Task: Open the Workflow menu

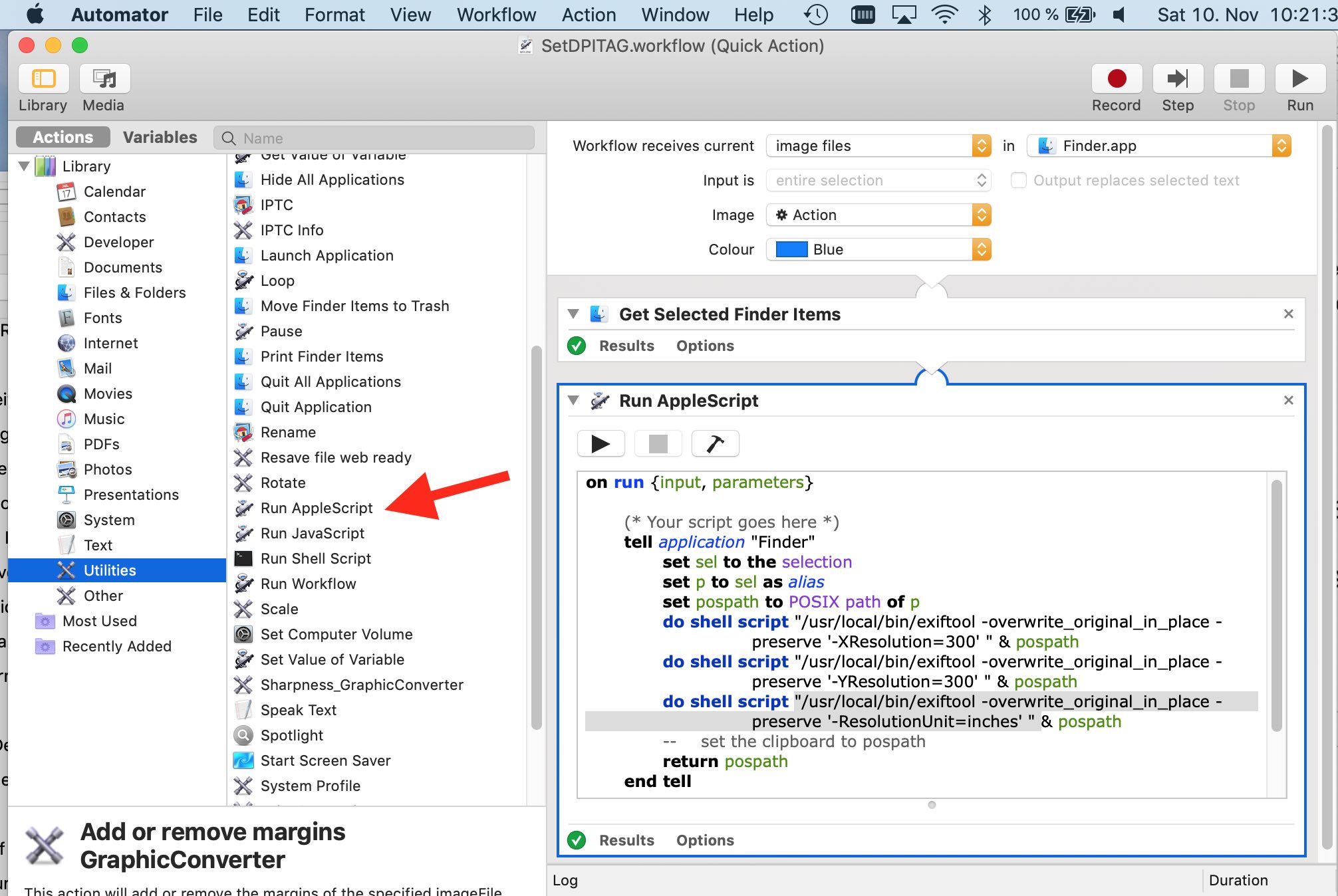Action: 495,15
